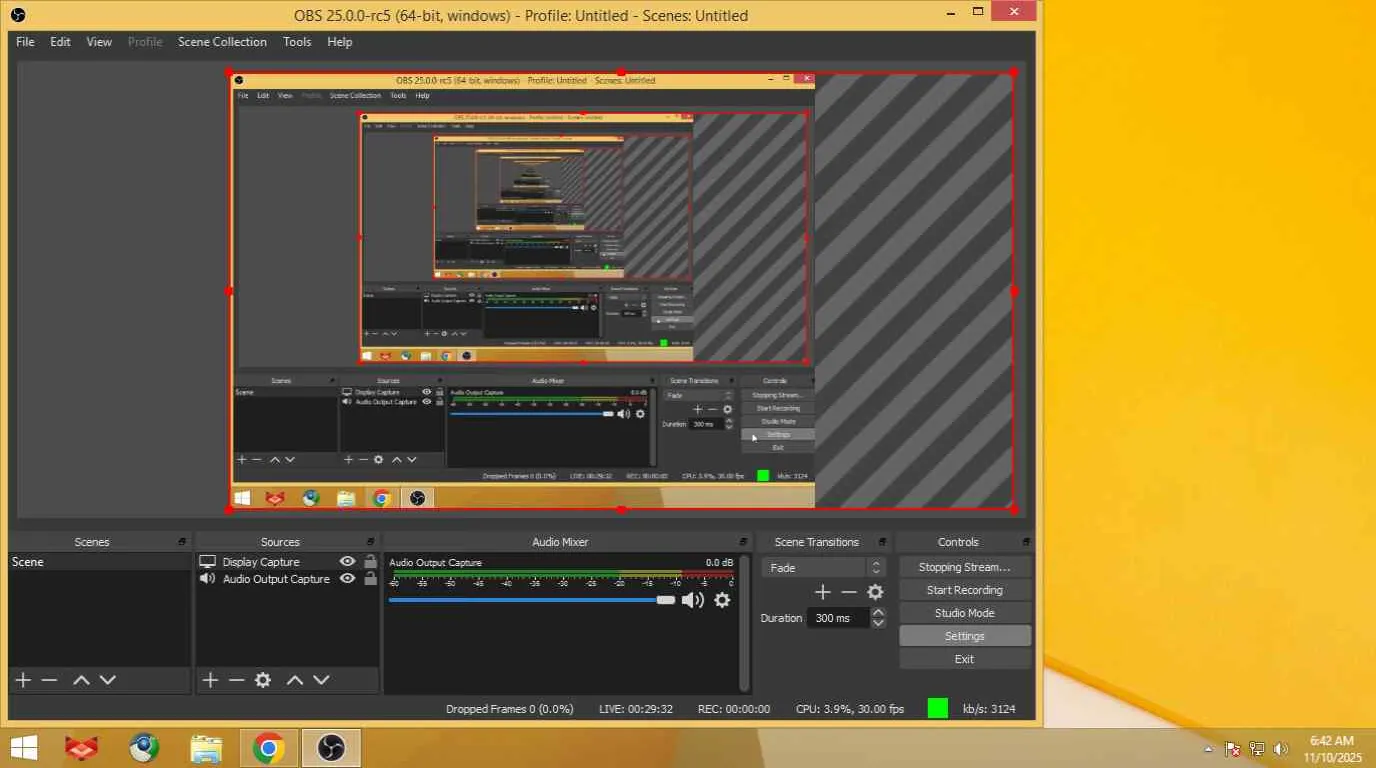Image resolution: width=1376 pixels, height=768 pixels.
Task: Toggle the lock on Display Capture
Action: pyautogui.click(x=370, y=562)
